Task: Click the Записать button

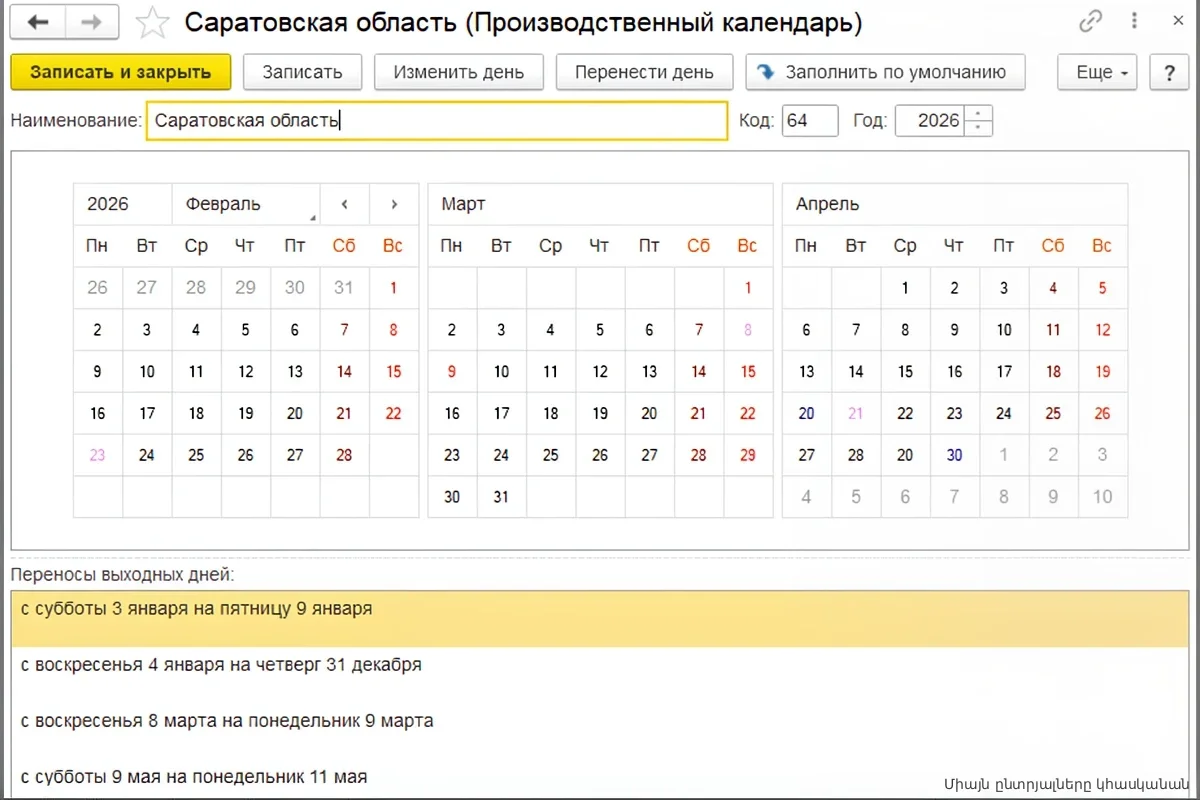Action: tap(302, 72)
